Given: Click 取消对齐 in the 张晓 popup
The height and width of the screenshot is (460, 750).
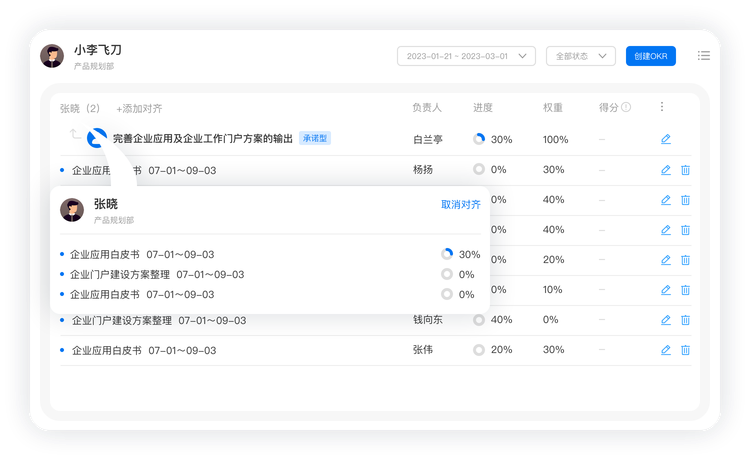Looking at the screenshot, I should tap(461, 204).
